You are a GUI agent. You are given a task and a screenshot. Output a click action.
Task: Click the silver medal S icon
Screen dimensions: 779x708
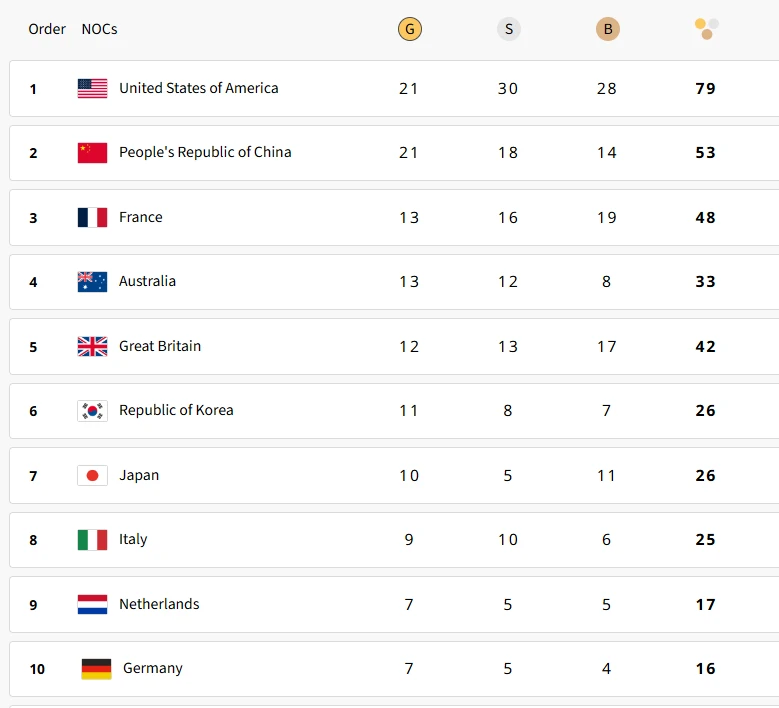tap(508, 29)
